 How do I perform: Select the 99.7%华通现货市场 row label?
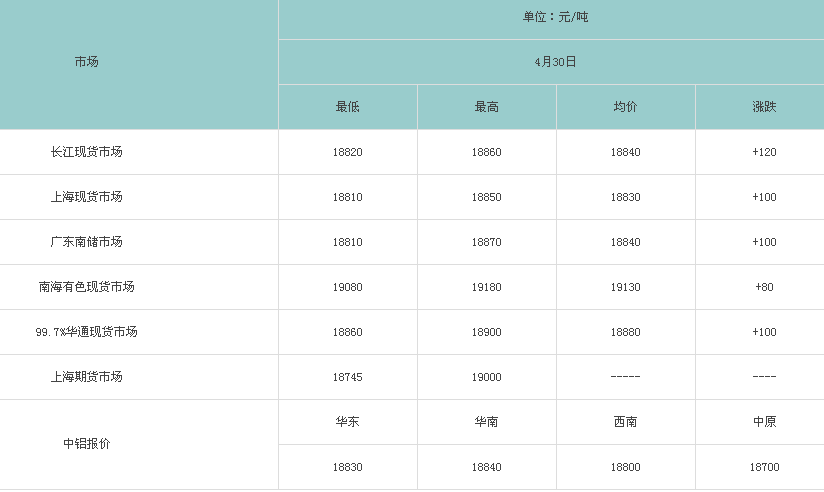click(x=86, y=332)
